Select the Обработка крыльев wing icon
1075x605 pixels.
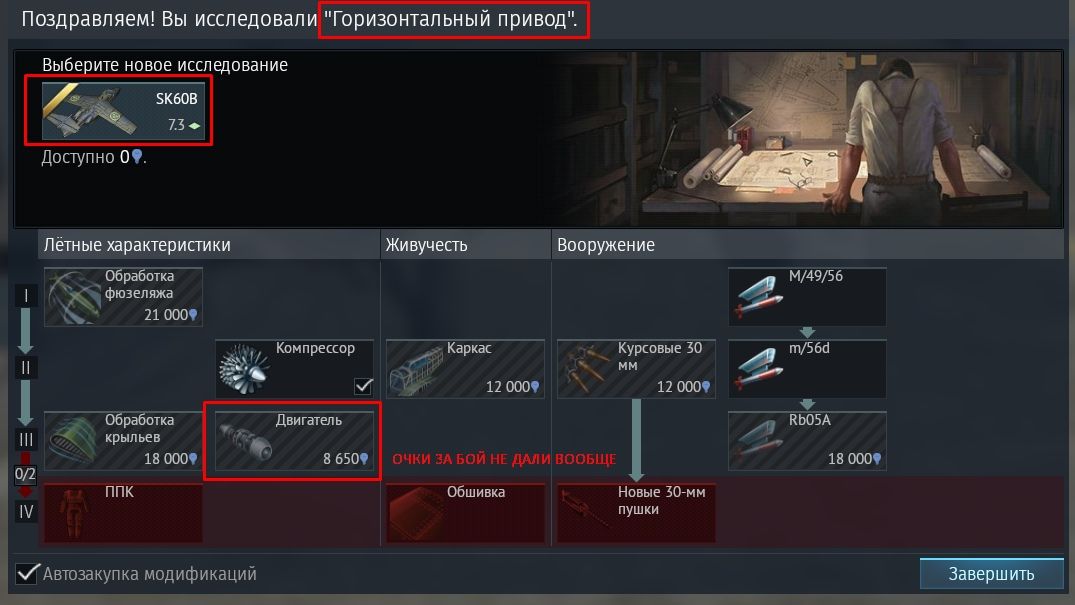74,442
